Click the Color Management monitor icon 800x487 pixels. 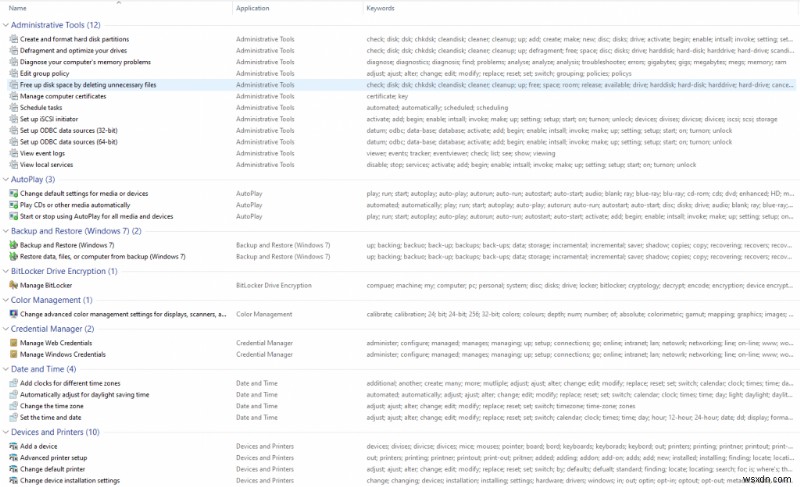pos(14,314)
